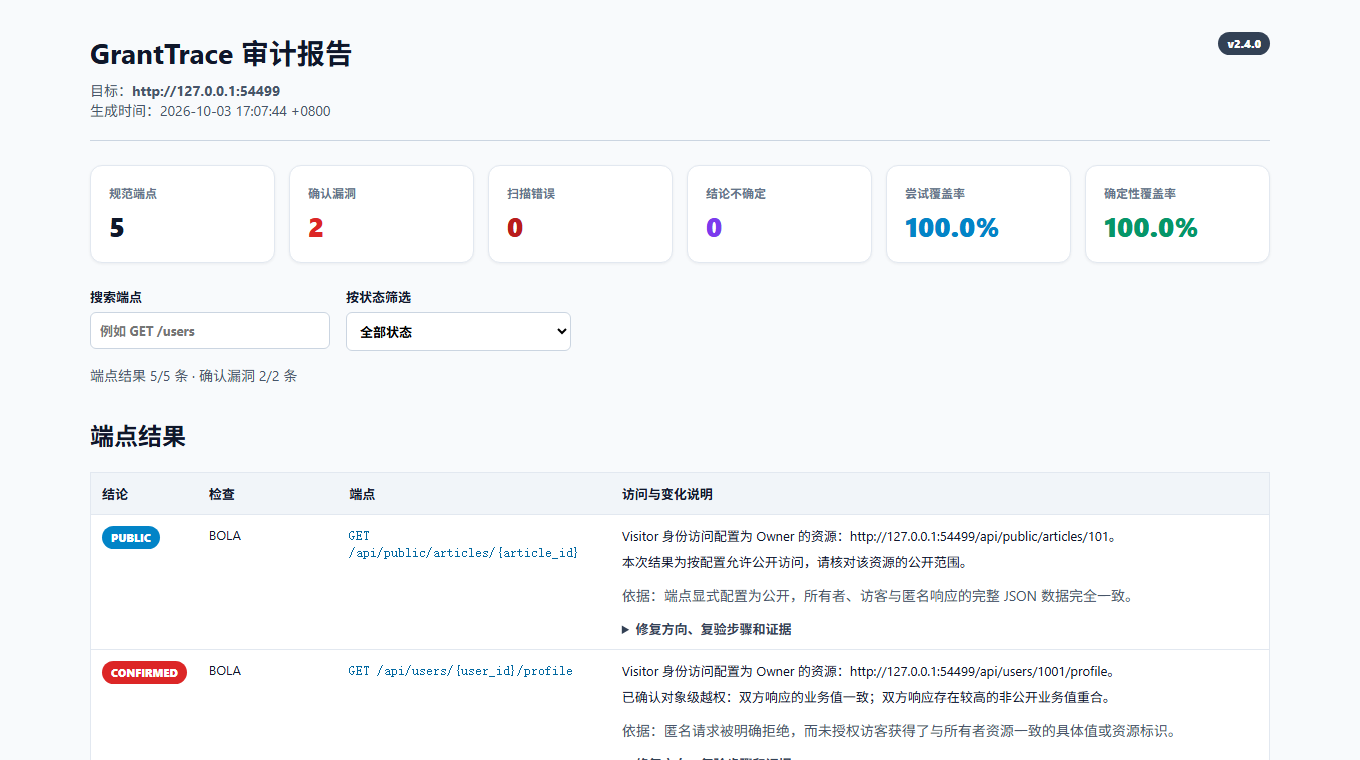Click the 检查 column header
The image size is (1360, 760).
[x=222, y=494]
